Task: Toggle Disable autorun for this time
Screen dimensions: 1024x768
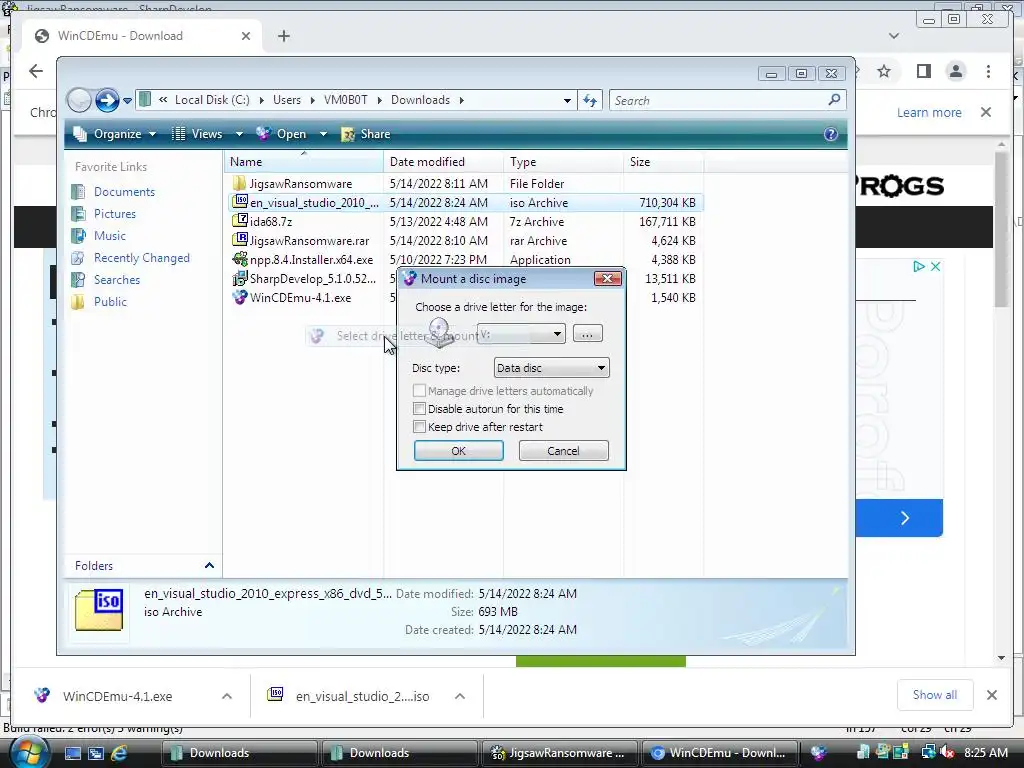Action: (419, 409)
